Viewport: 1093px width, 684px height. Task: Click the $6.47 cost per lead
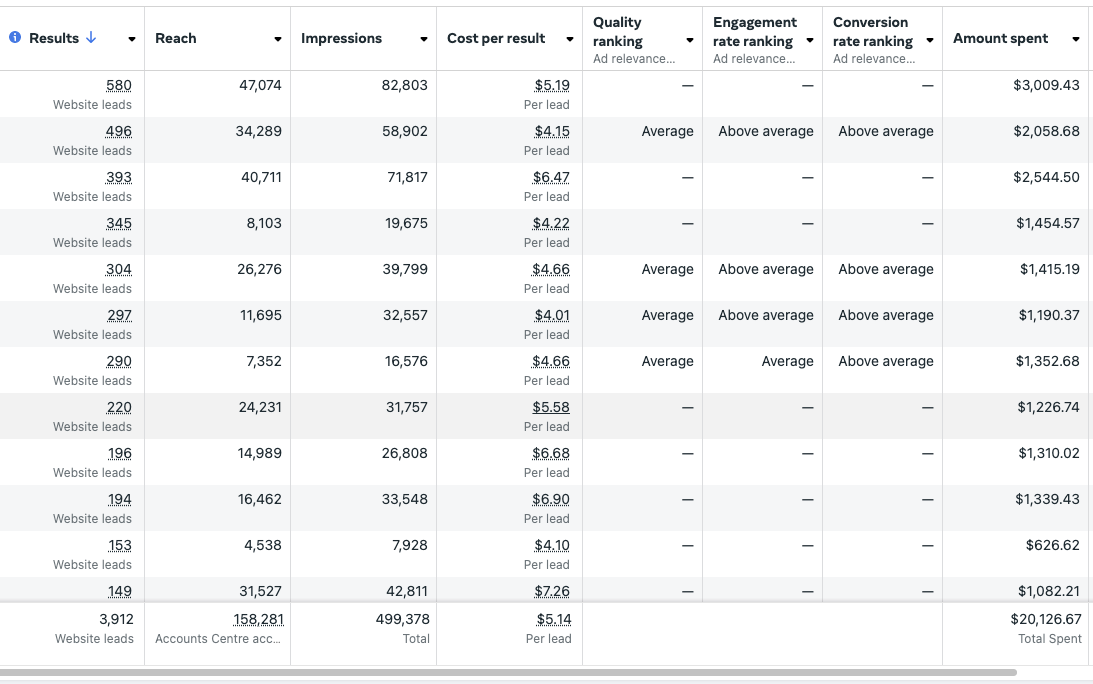point(551,177)
